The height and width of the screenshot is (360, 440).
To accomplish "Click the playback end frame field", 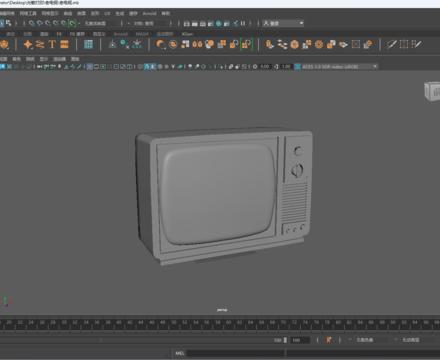I will pos(299,340).
